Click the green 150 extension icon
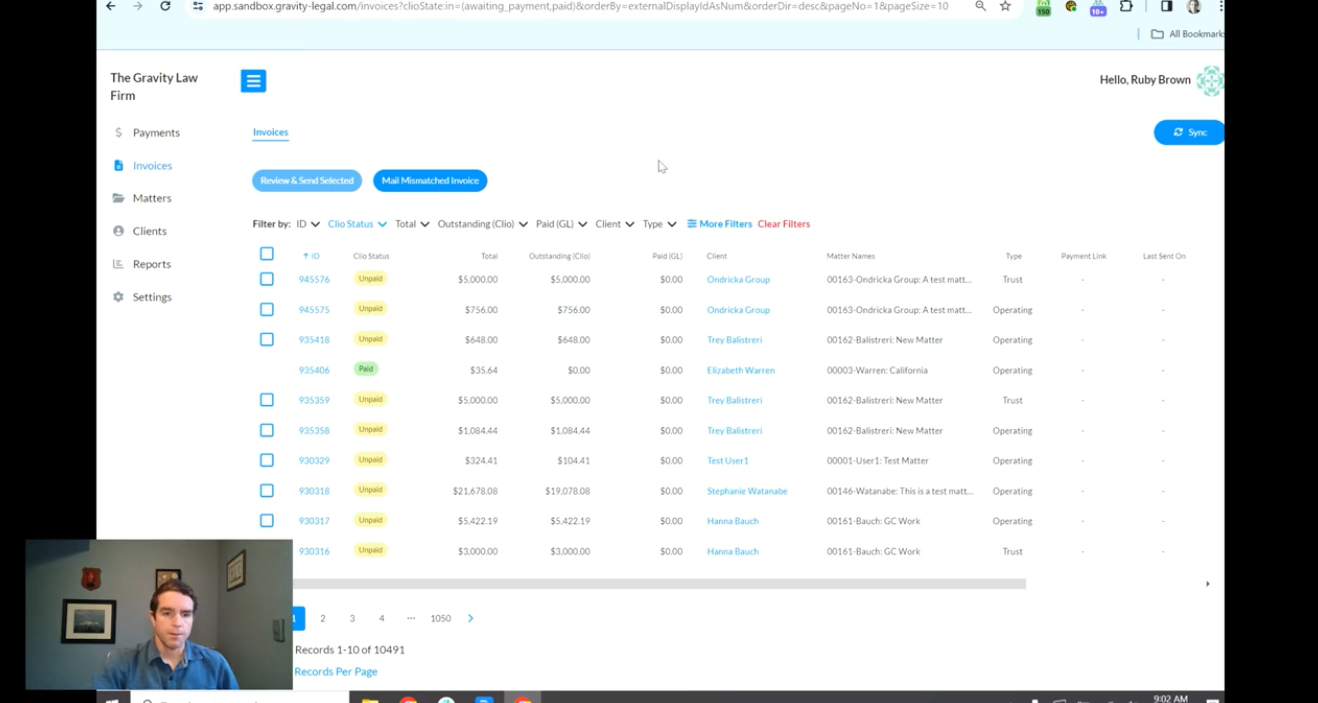The height and width of the screenshot is (703, 1318). (x=1043, y=7)
